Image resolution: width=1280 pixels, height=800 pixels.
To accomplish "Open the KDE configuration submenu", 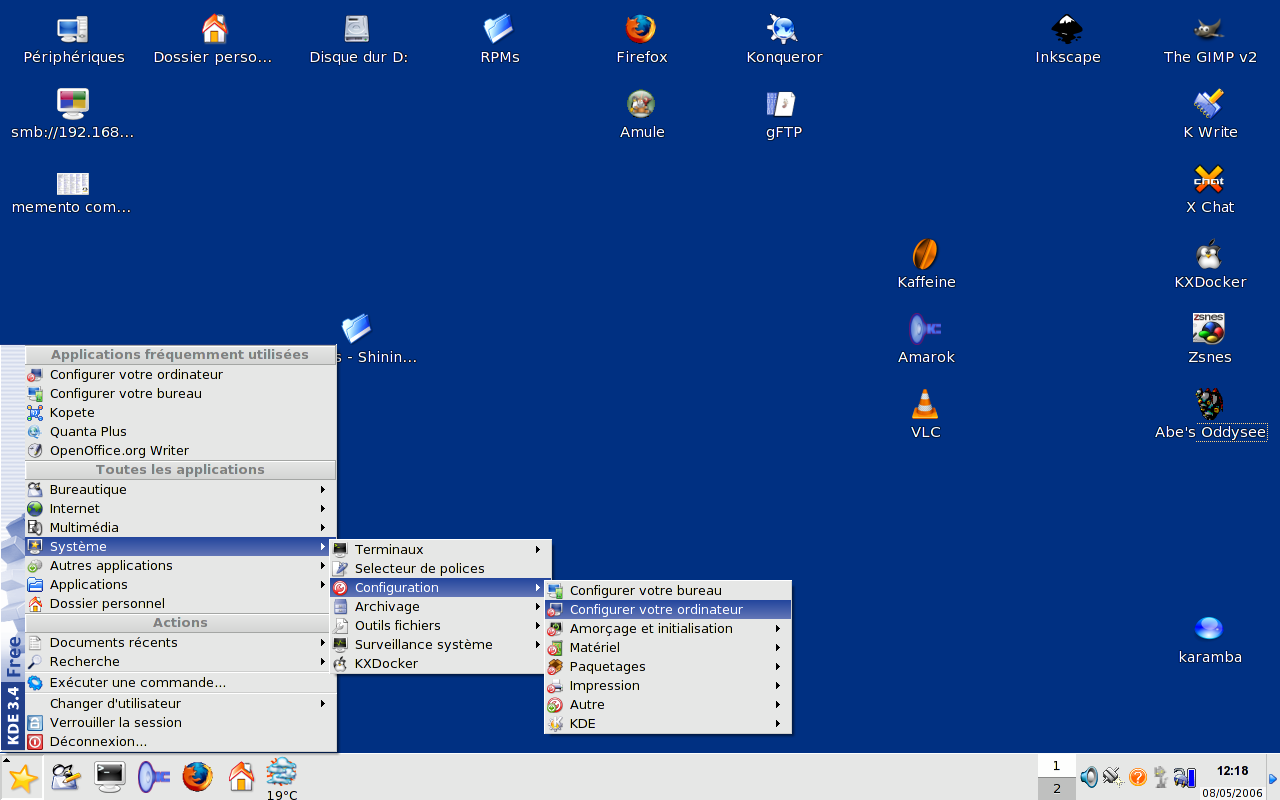I will [x=668, y=724].
